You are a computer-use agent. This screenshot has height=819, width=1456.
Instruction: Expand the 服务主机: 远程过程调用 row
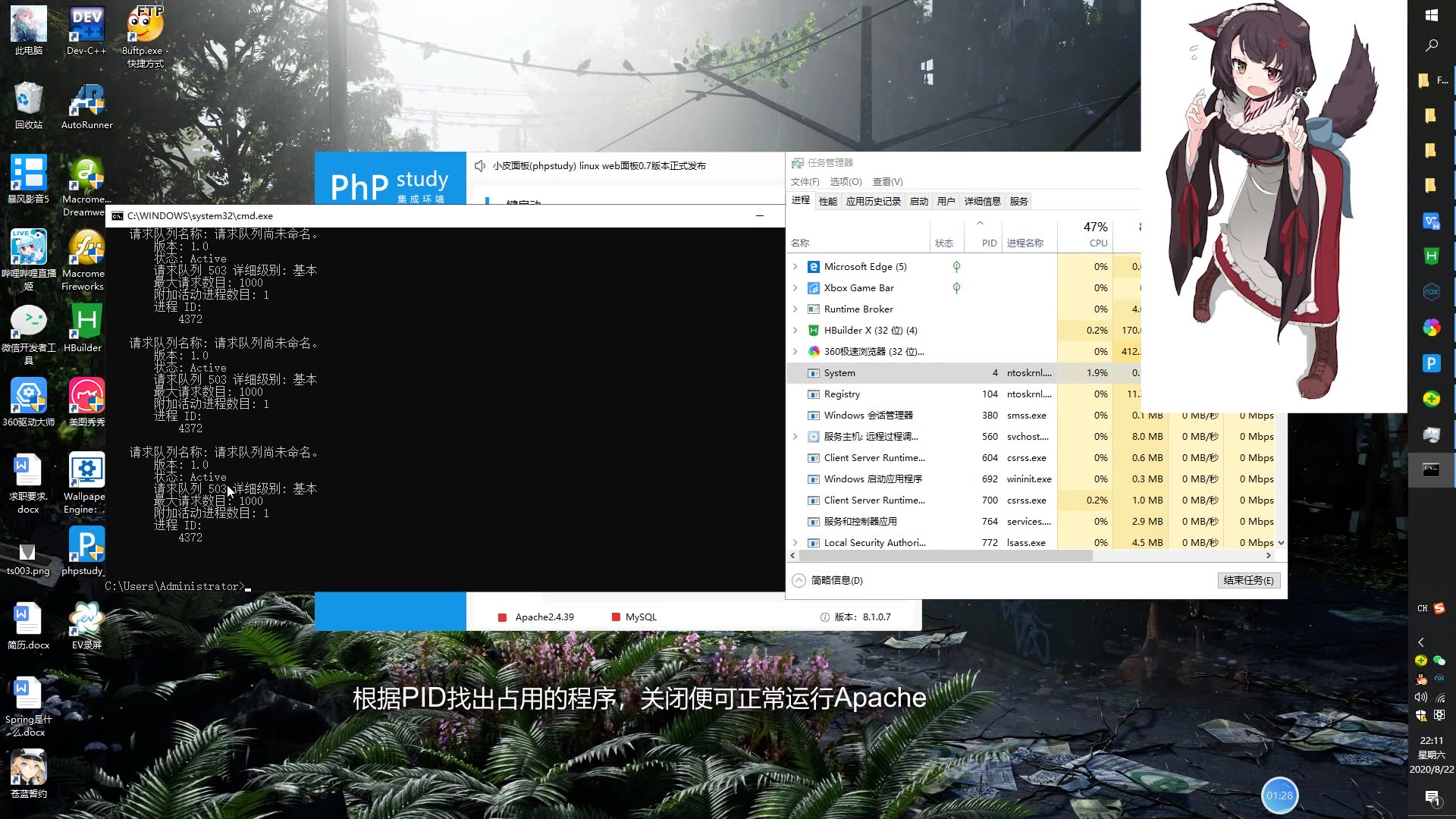[795, 437]
